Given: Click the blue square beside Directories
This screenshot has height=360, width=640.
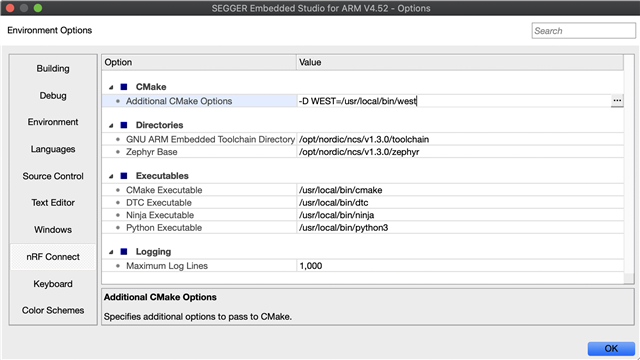Looking at the screenshot, I should (124, 125).
